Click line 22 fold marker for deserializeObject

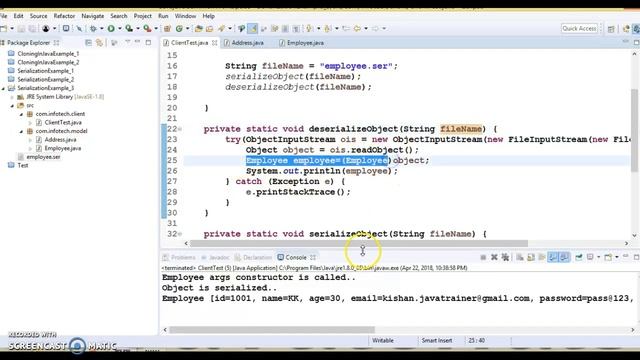click(180, 129)
